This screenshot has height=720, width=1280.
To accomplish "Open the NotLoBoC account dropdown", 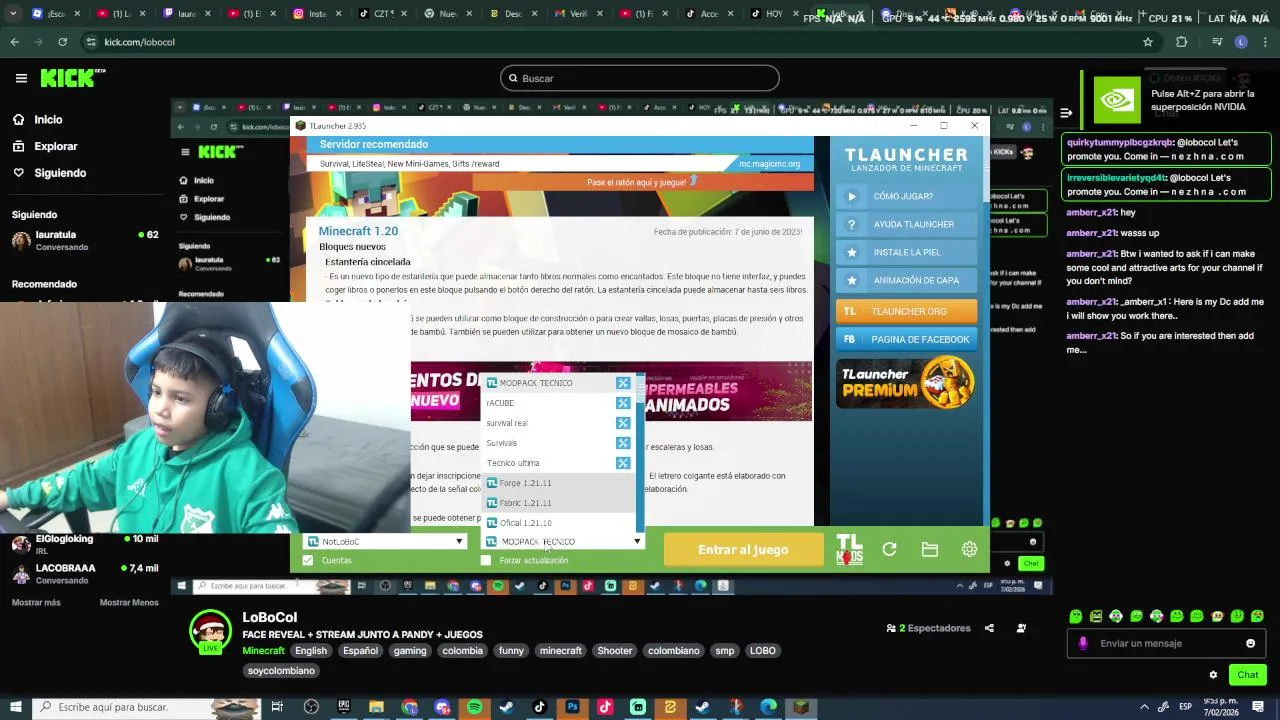I will tap(385, 541).
